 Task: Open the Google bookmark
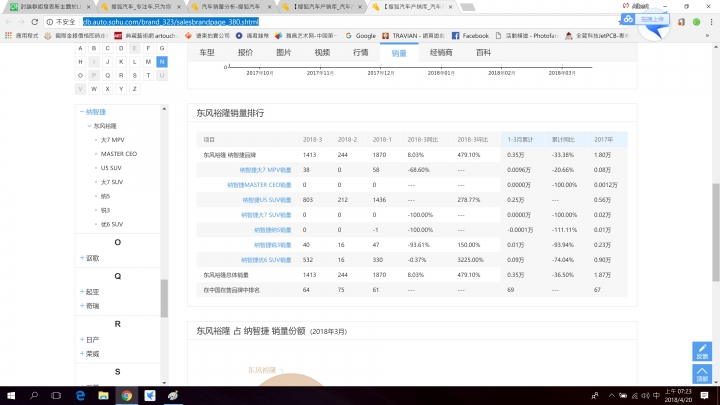(360, 35)
